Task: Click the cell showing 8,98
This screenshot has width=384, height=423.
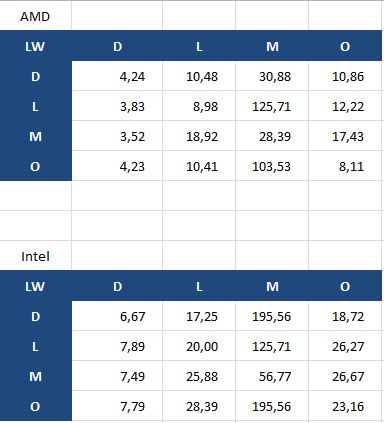Action: pyautogui.click(x=199, y=106)
